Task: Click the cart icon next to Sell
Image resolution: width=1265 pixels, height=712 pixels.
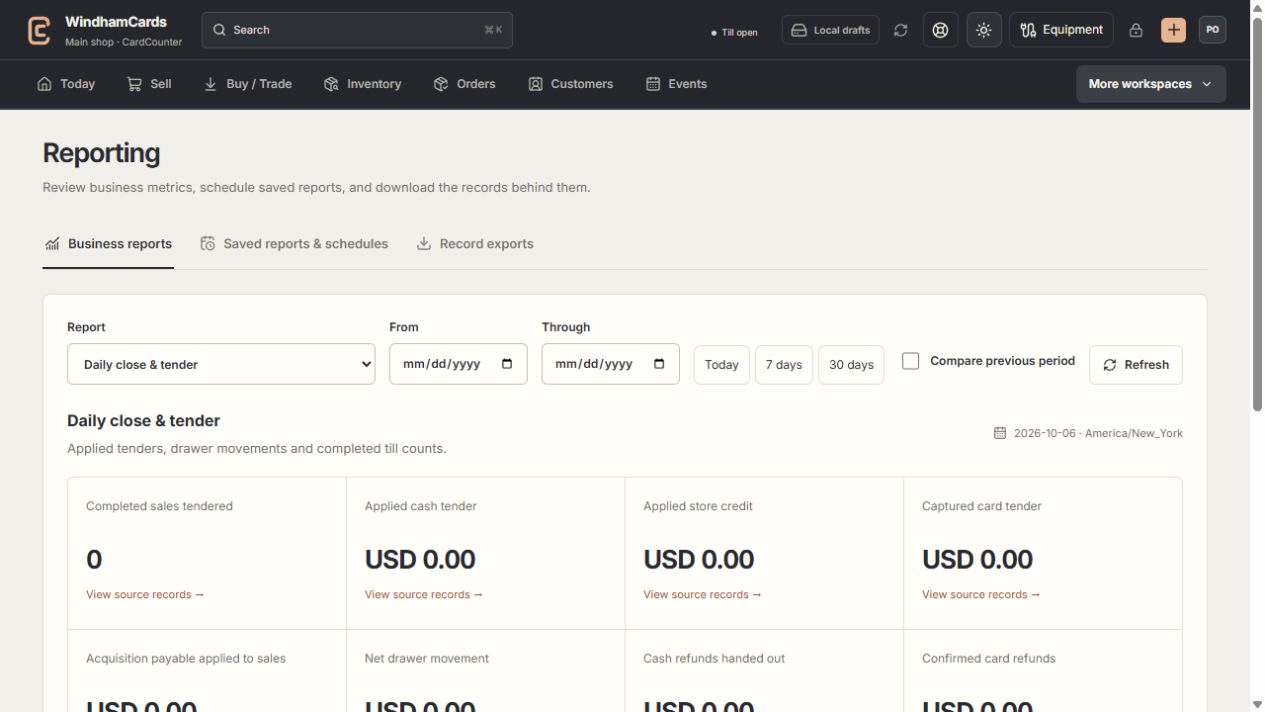Action: click(134, 84)
